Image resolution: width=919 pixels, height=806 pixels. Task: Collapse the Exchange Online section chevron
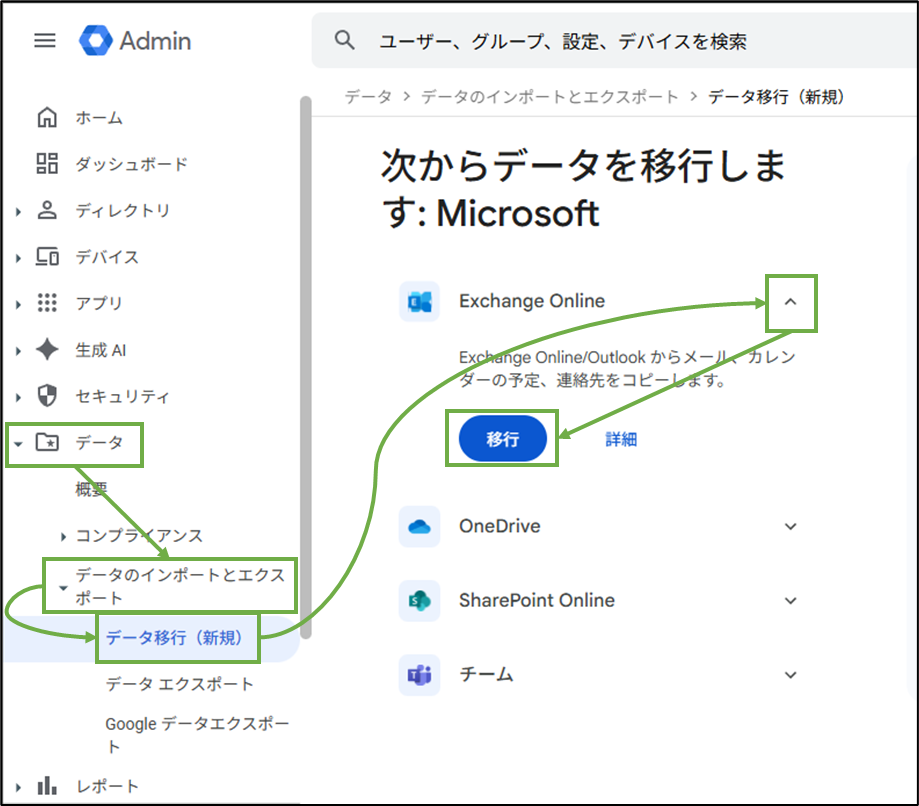791,302
